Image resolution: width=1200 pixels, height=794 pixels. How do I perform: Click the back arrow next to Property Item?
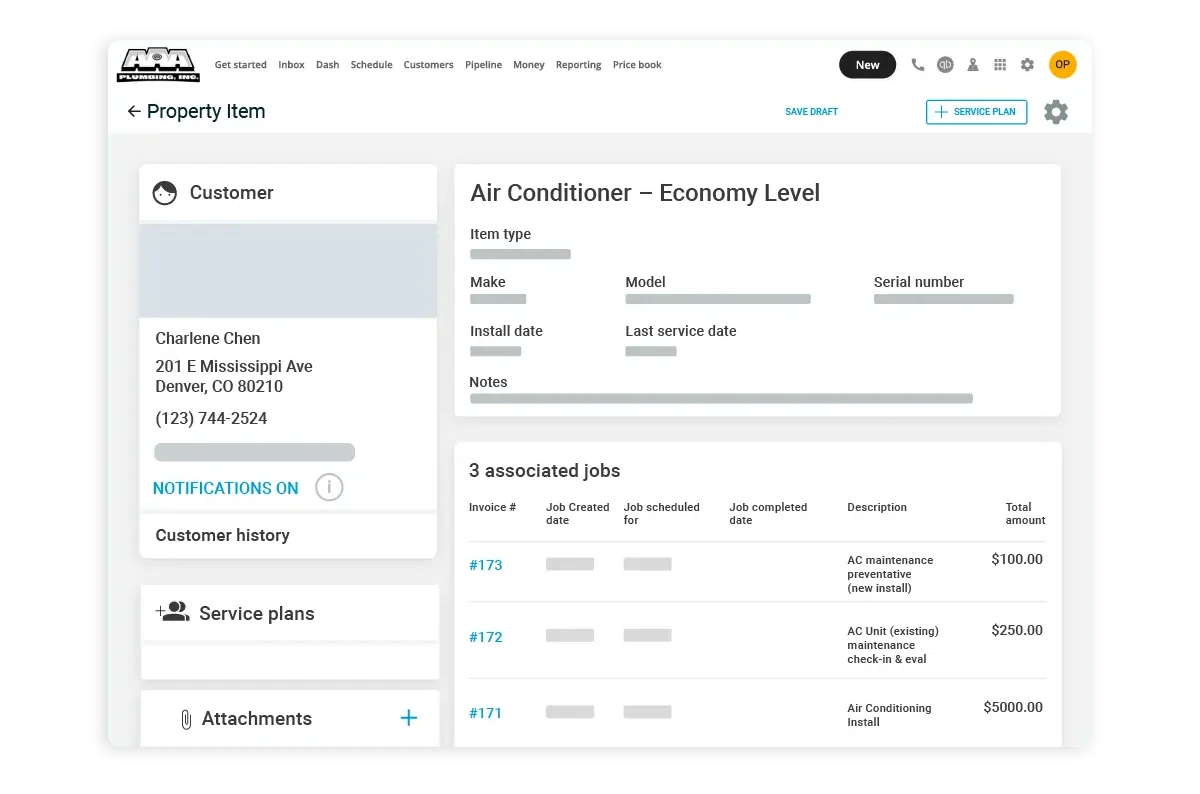134,112
